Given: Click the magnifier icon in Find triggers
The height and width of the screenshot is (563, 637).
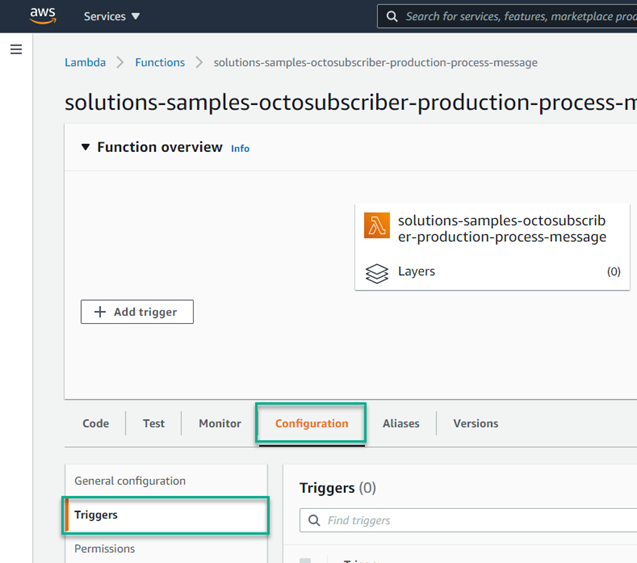Looking at the screenshot, I should [x=314, y=520].
